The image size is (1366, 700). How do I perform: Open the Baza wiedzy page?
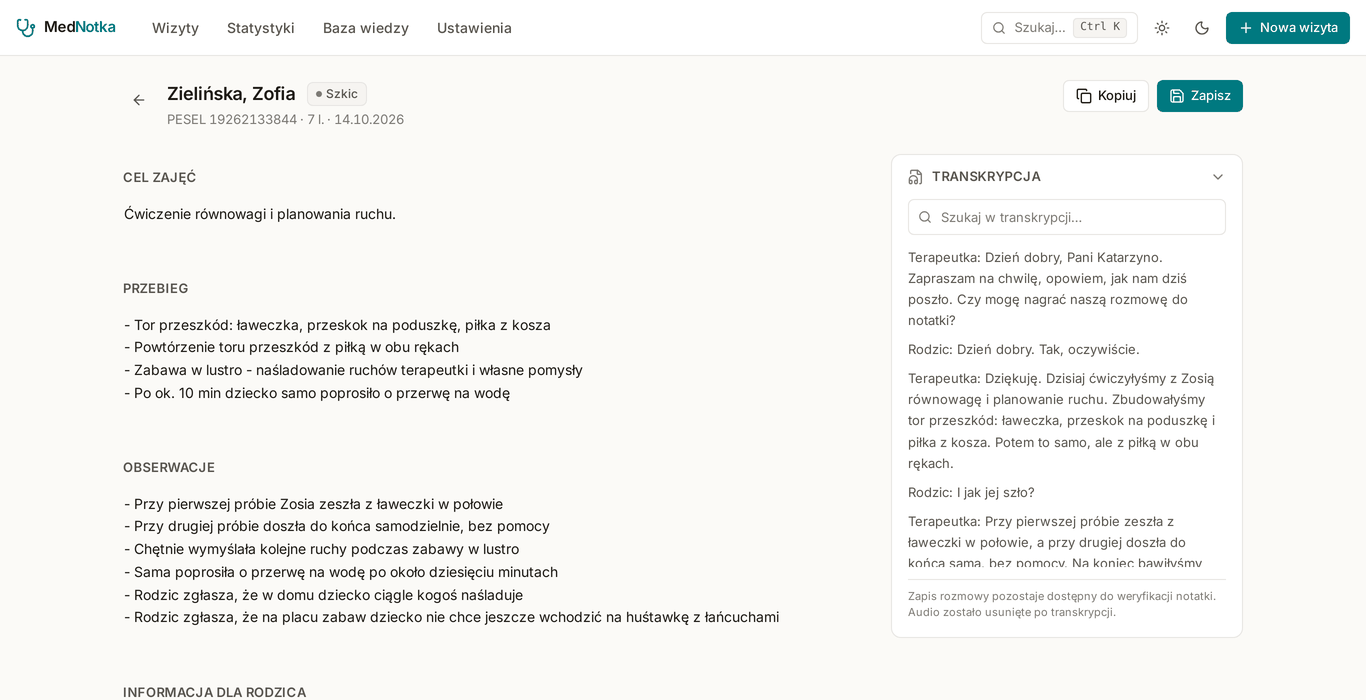366,28
